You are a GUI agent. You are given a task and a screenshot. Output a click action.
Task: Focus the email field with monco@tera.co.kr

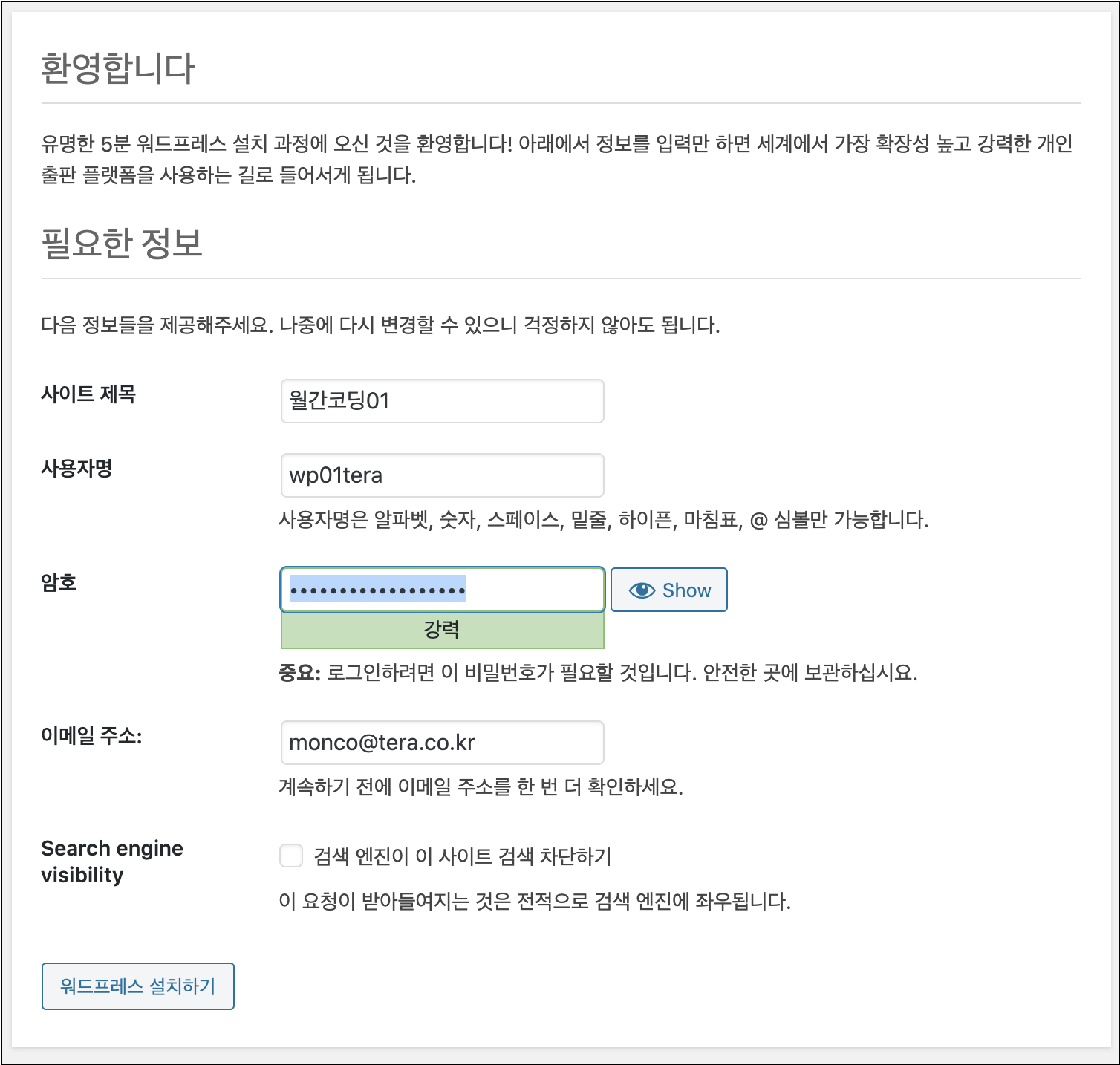443,743
